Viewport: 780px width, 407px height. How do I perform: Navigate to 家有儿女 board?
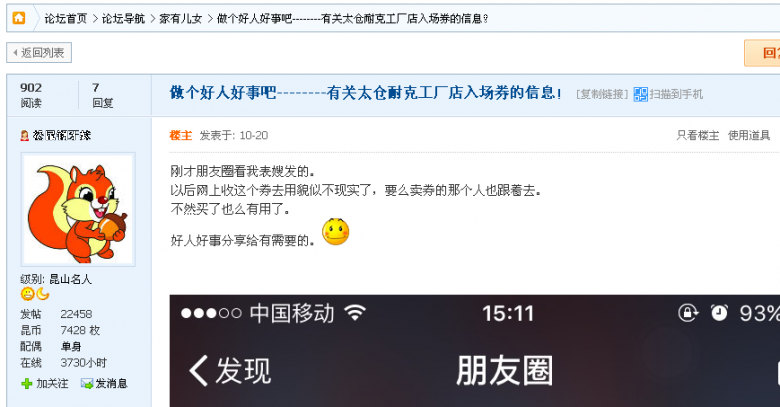pos(181,19)
